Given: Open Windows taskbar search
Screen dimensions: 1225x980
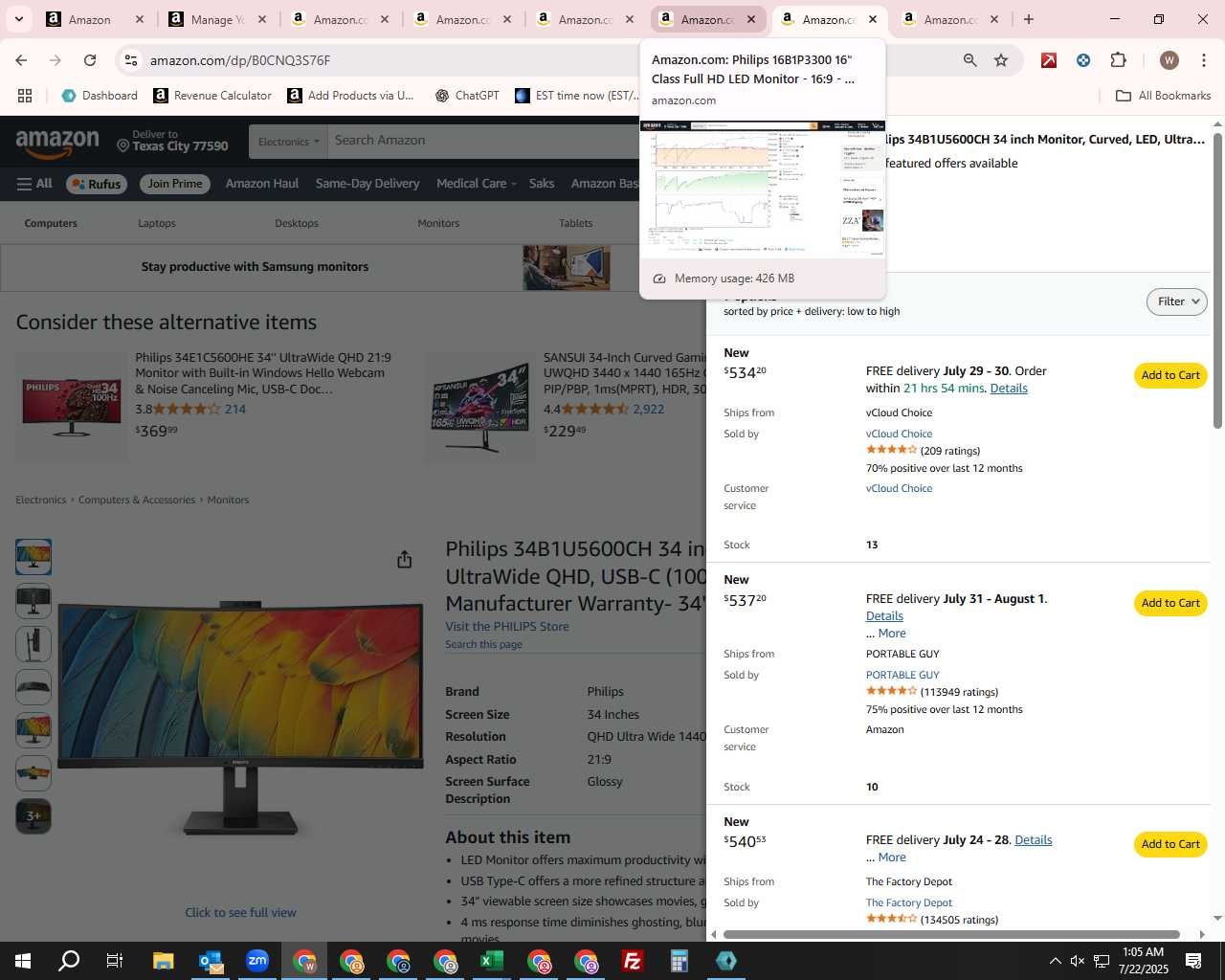Looking at the screenshot, I should (x=69, y=961).
